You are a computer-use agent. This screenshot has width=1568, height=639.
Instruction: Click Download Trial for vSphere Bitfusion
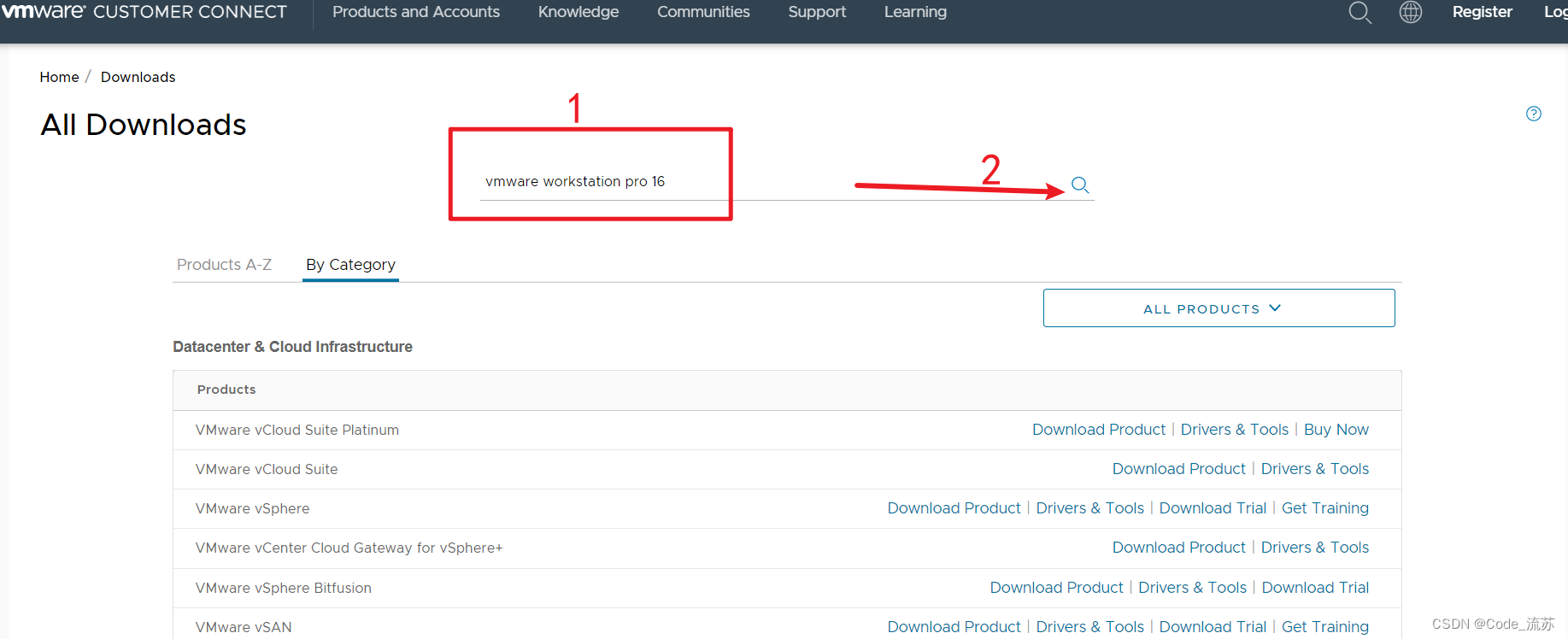[x=1315, y=588]
